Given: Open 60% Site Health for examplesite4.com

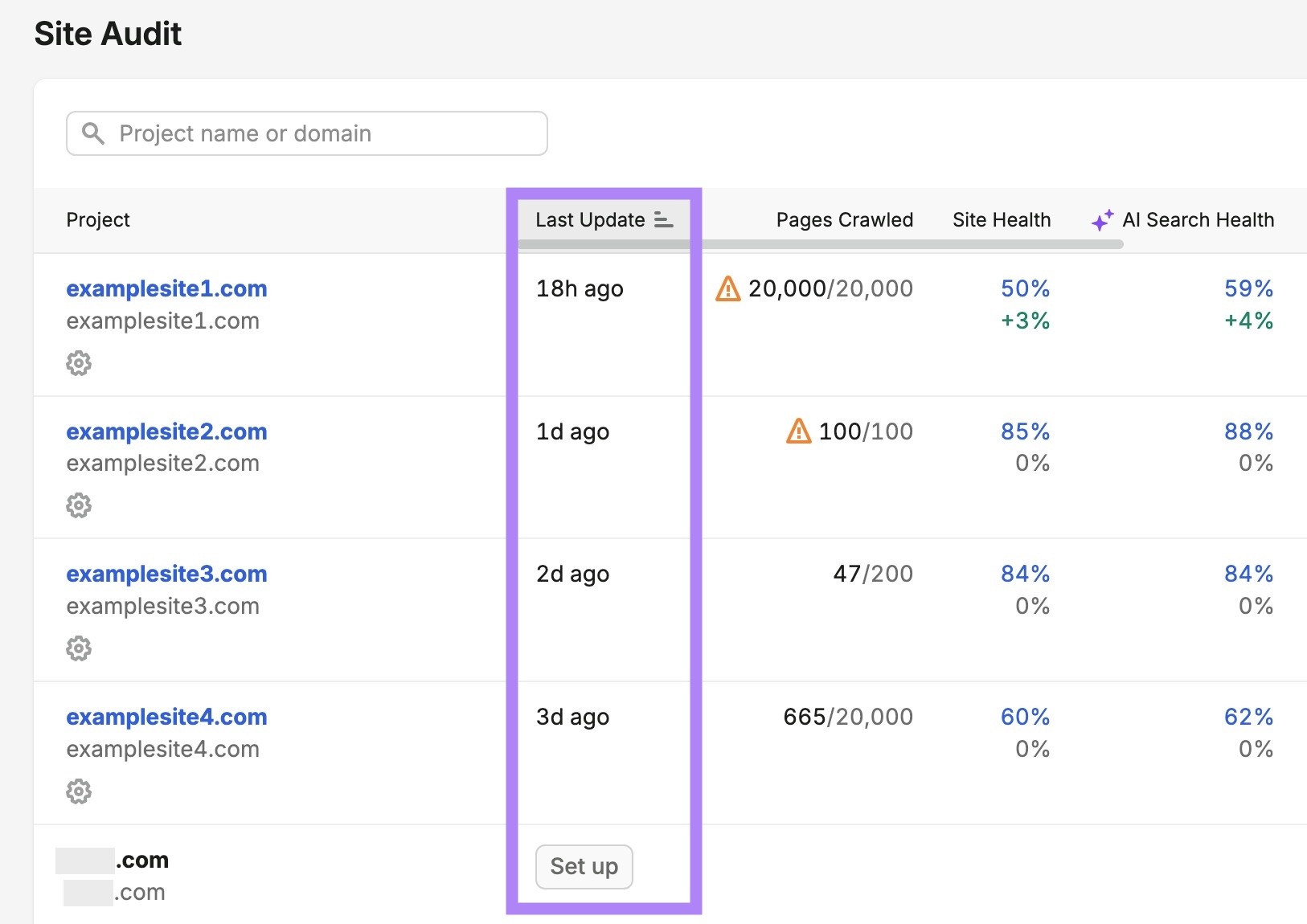Looking at the screenshot, I should (1026, 717).
